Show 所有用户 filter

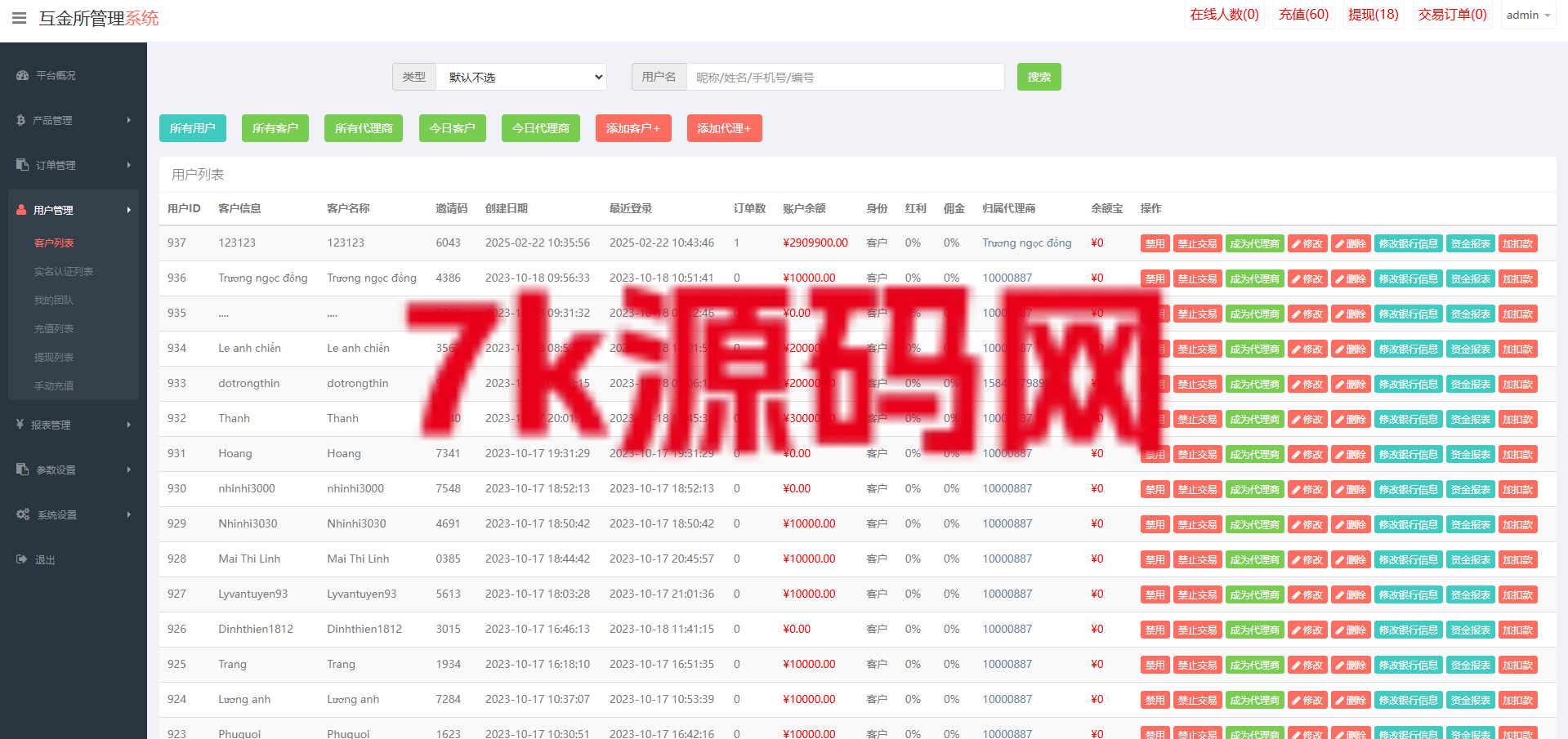pos(193,128)
